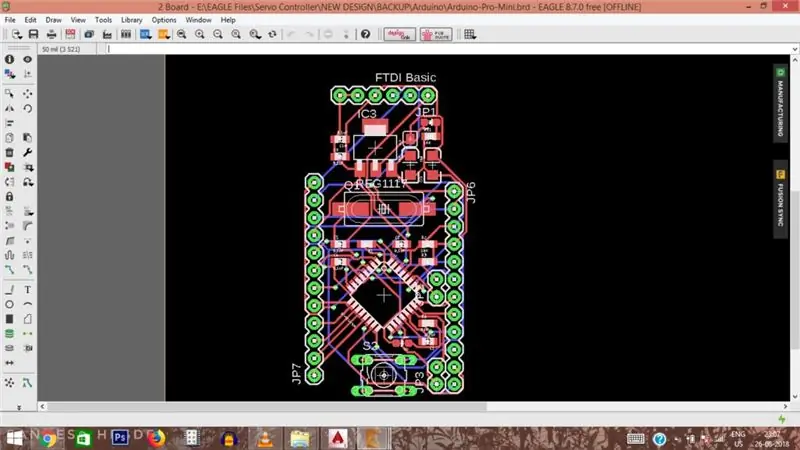The width and height of the screenshot is (800, 450).
Task: Select the Info tool icon
Action: pyautogui.click(x=9, y=59)
